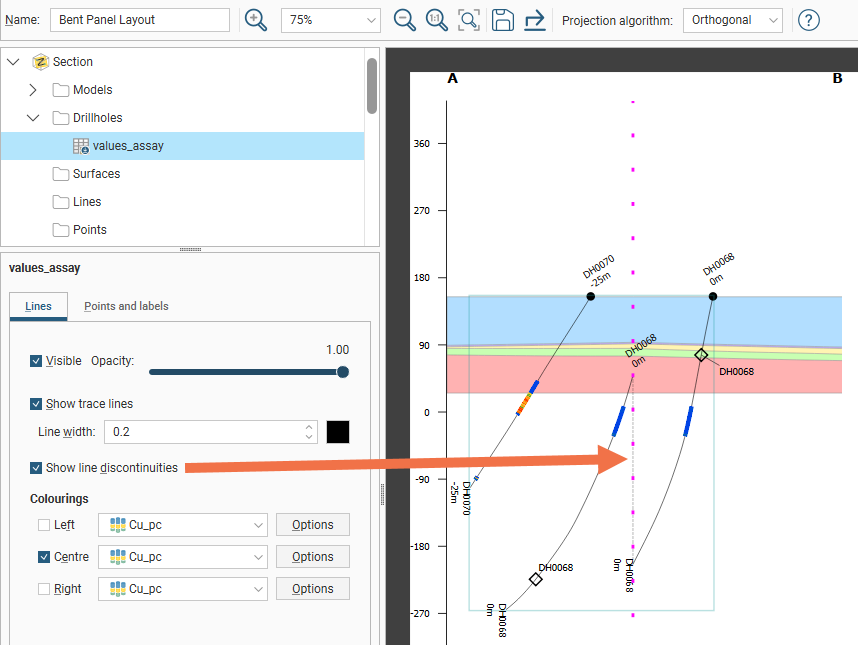Expand the Models folder

pyautogui.click(x=33, y=90)
